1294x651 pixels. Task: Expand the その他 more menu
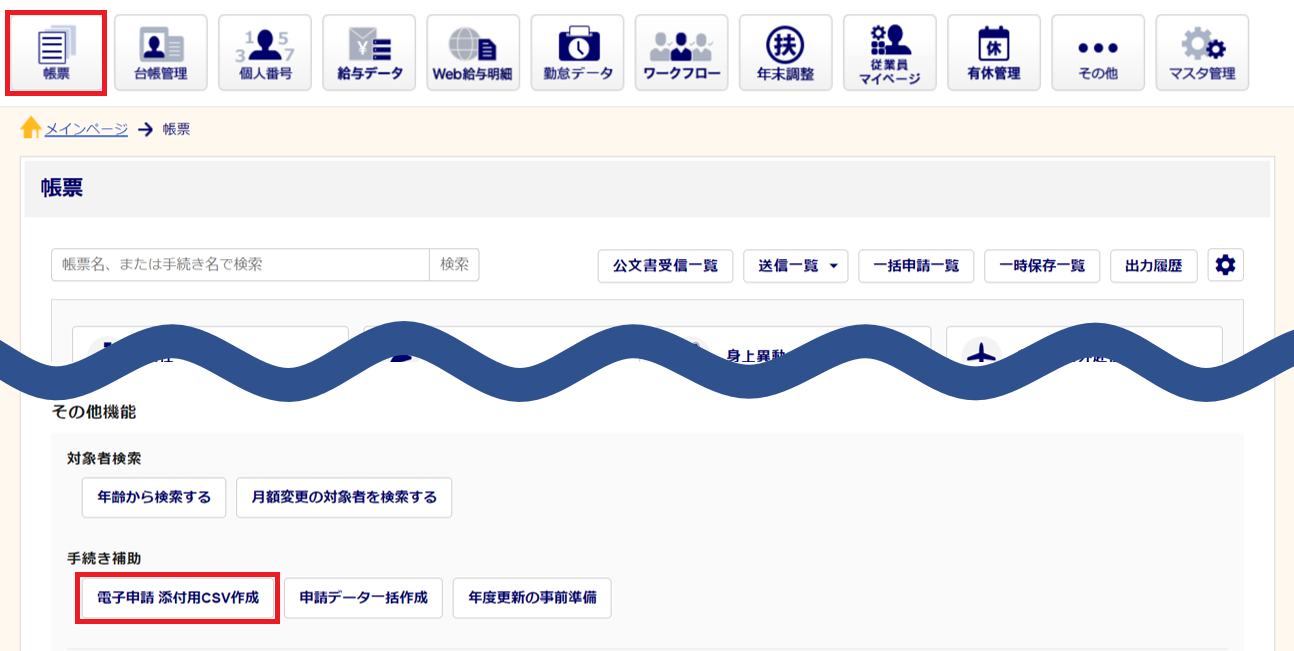[1097, 53]
